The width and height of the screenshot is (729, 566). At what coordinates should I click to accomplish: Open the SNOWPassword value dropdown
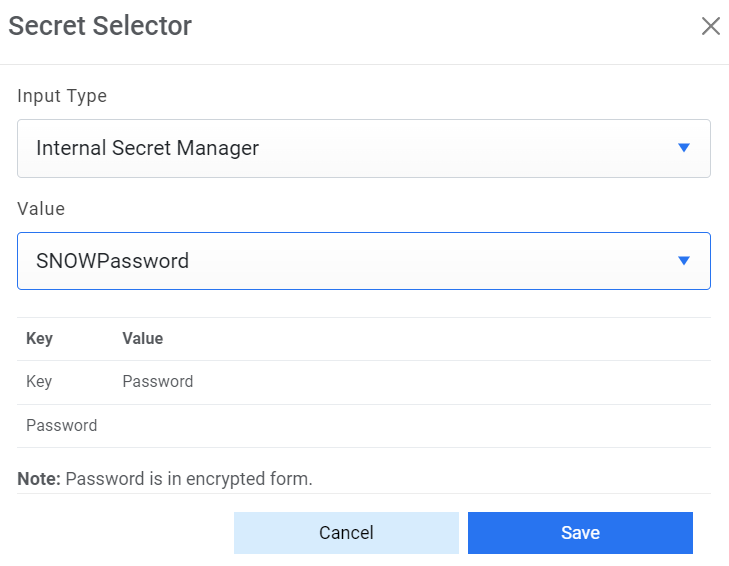[363, 261]
